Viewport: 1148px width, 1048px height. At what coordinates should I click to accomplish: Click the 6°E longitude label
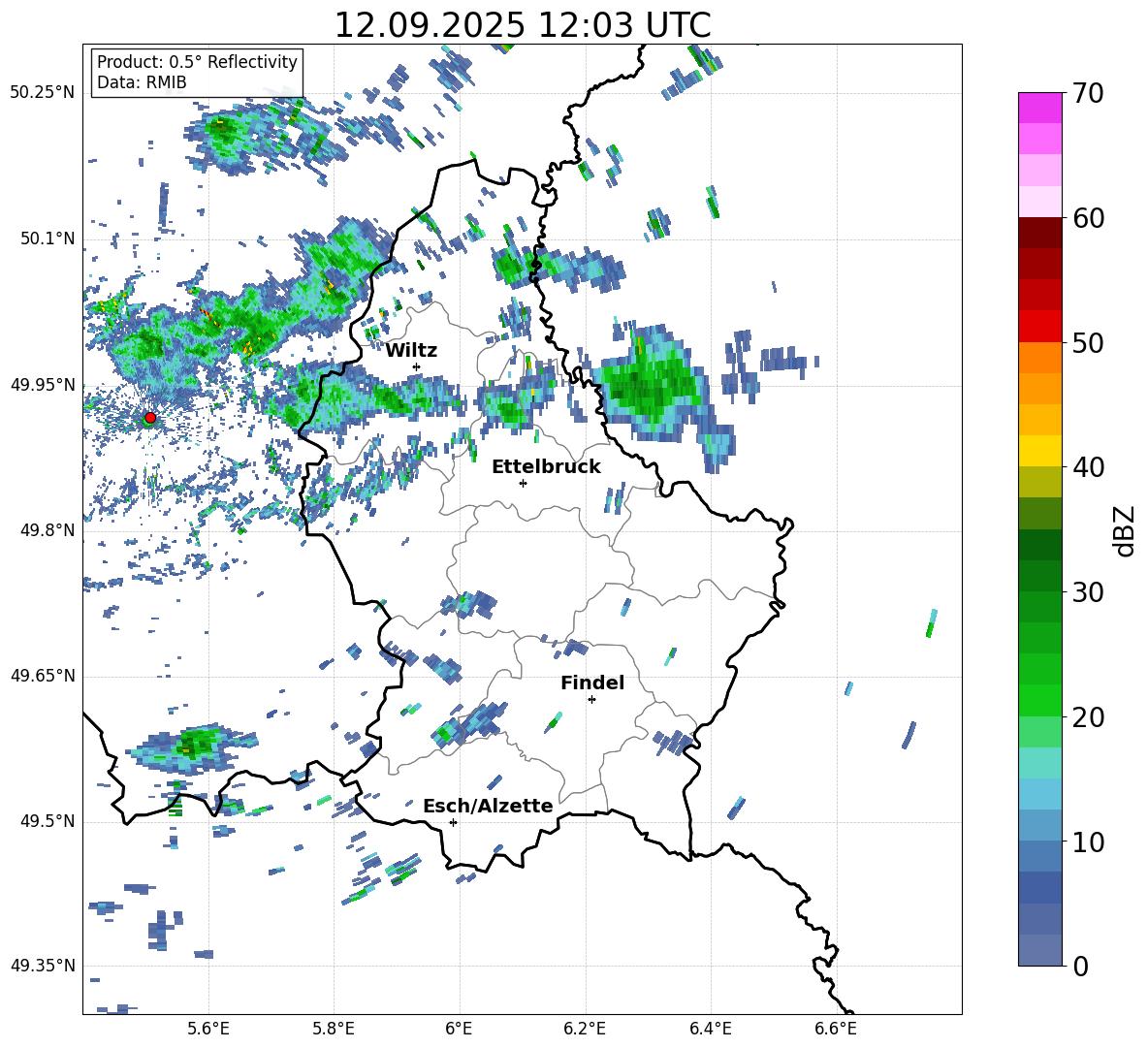(459, 1029)
